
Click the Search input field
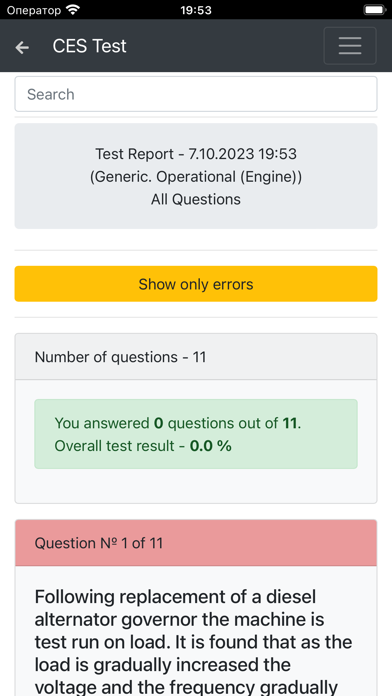point(196,94)
